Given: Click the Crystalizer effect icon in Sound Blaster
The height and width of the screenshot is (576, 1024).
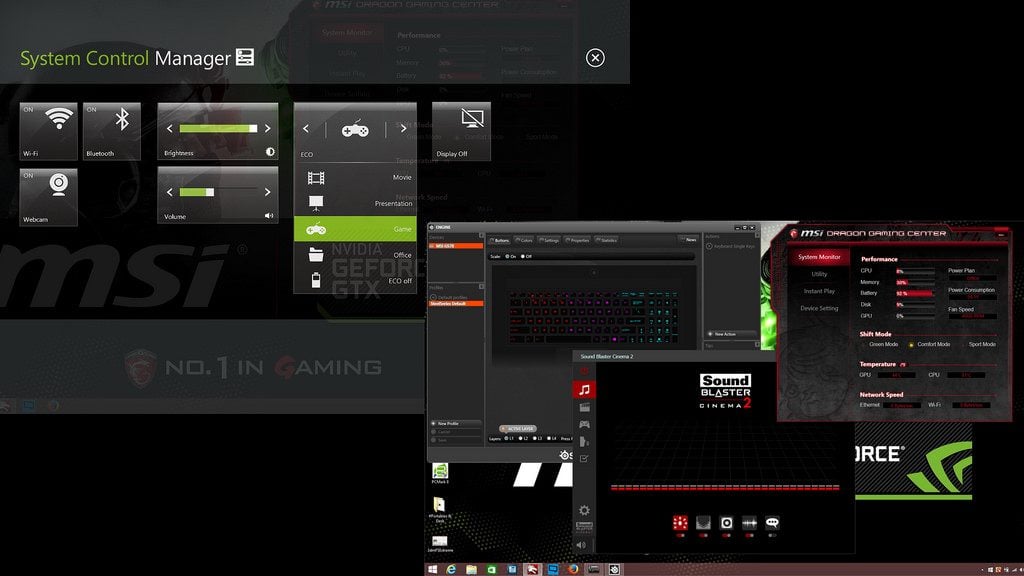Looking at the screenshot, I should (x=703, y=522).
